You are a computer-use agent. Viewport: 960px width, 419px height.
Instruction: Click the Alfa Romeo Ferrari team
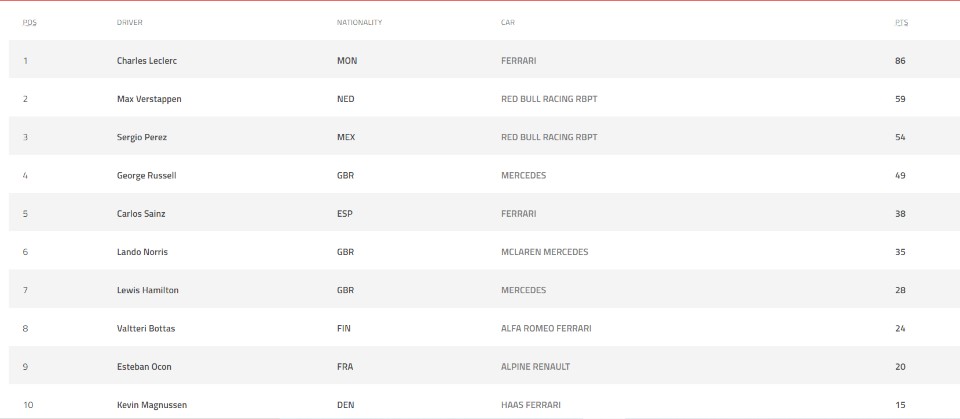[x=550, y=328]
